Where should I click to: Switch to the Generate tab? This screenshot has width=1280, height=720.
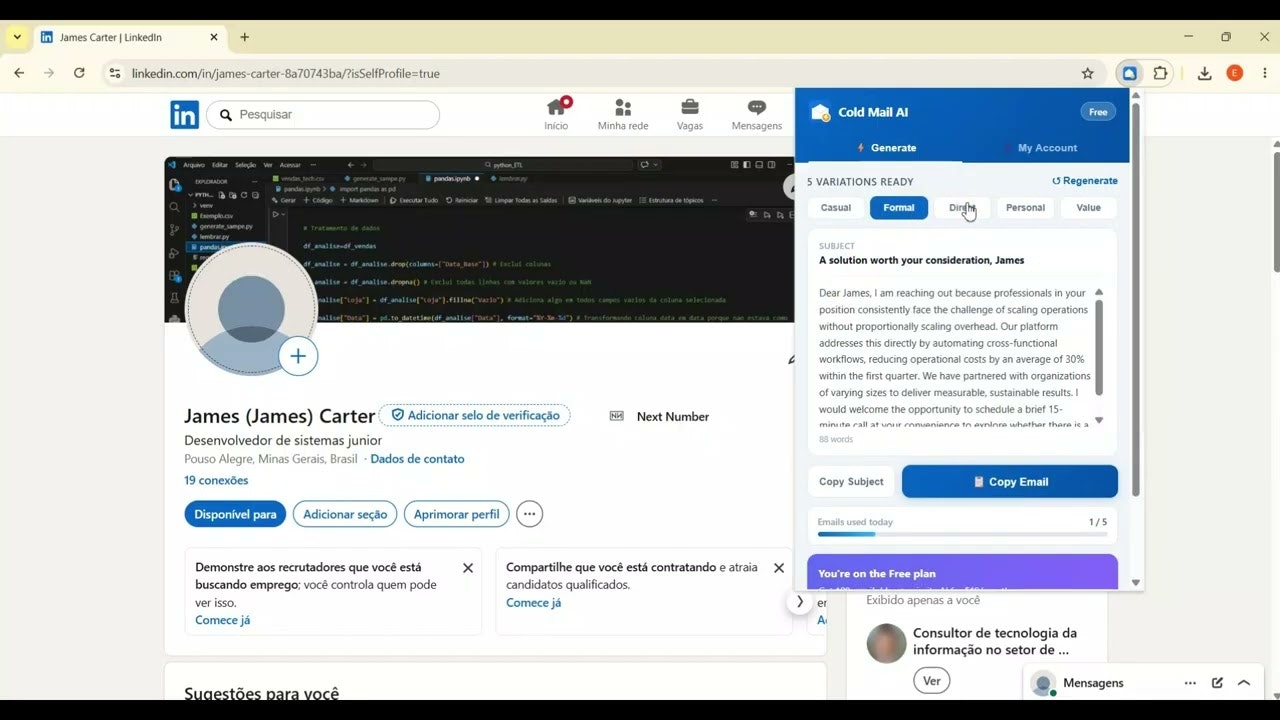886,148
